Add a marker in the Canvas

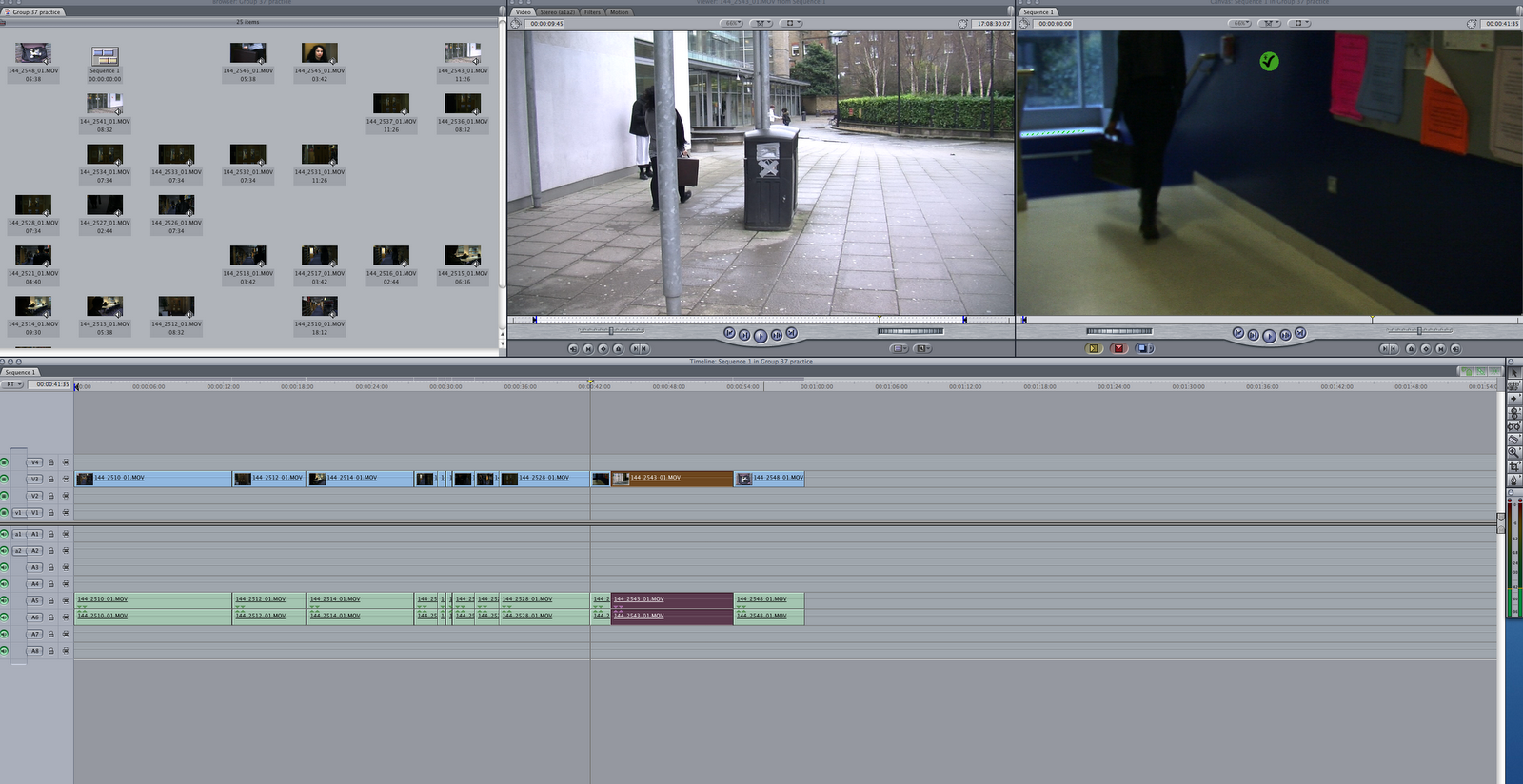pyautogui.click(x=1411, y=349)
